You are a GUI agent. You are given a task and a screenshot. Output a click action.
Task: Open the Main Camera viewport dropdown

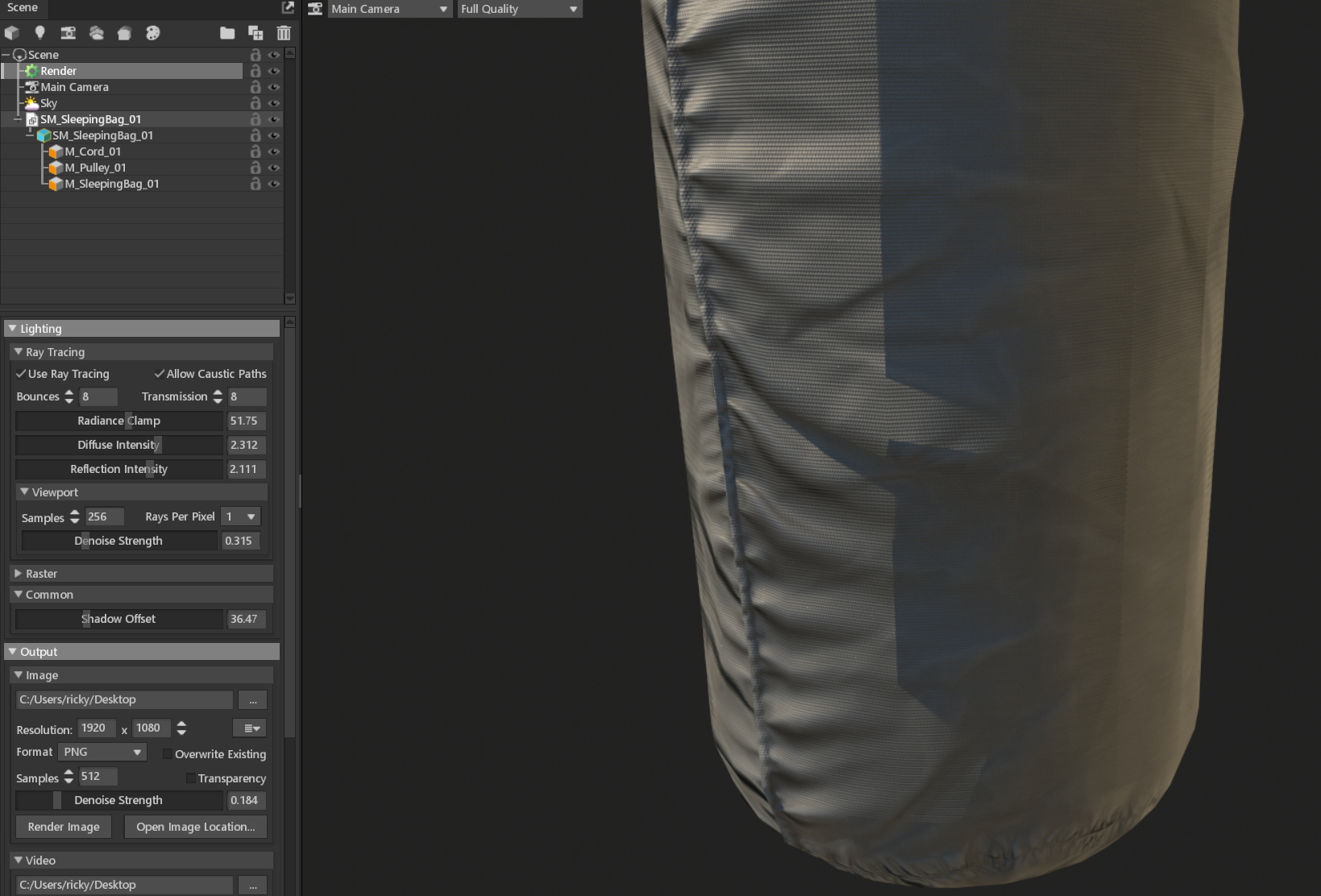pos(389,9)
